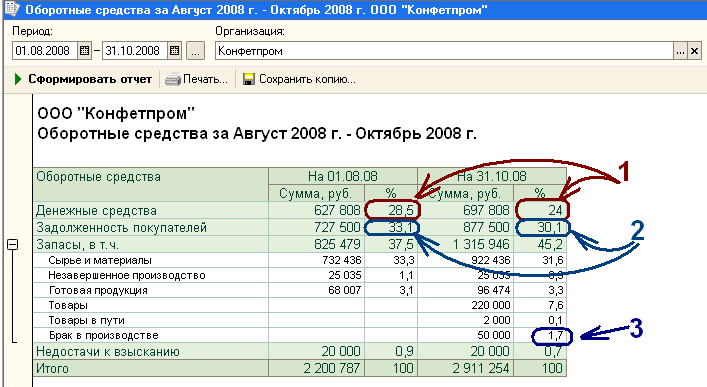
Task: Click the cell value 732 436
Action: click(342, 260)
